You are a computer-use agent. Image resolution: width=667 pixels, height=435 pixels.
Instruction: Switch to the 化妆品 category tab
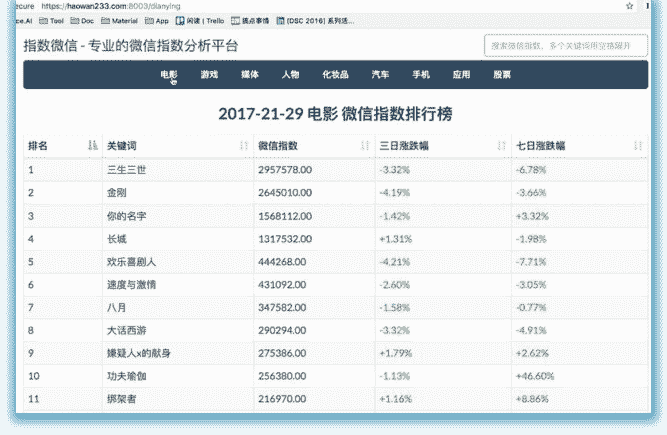[x=334, y=75]
